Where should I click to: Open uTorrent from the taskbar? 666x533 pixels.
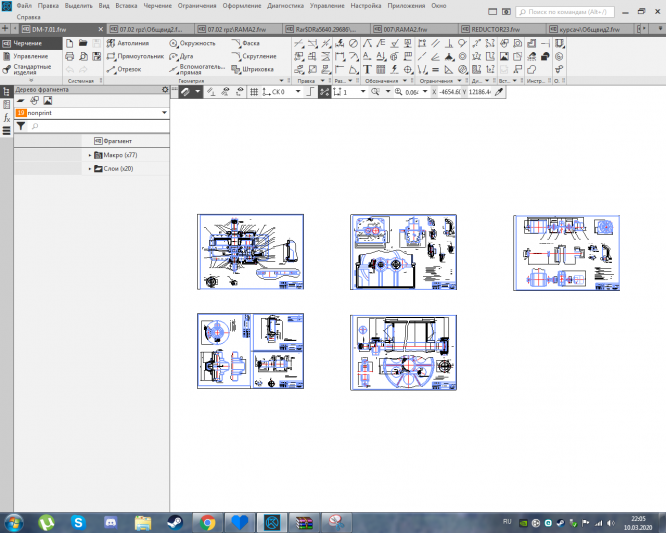(x=46, y=522)
